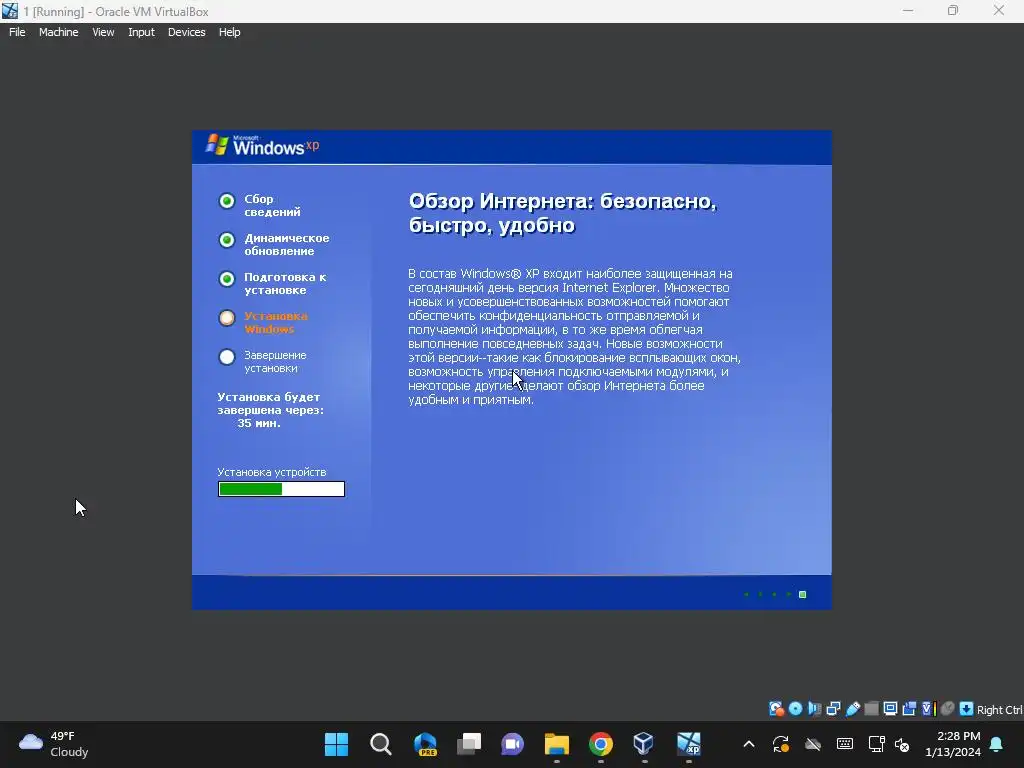Open VirtualBox Manager from taskbar
This screenshot has width=1024, height=768.
coord(644,744)
